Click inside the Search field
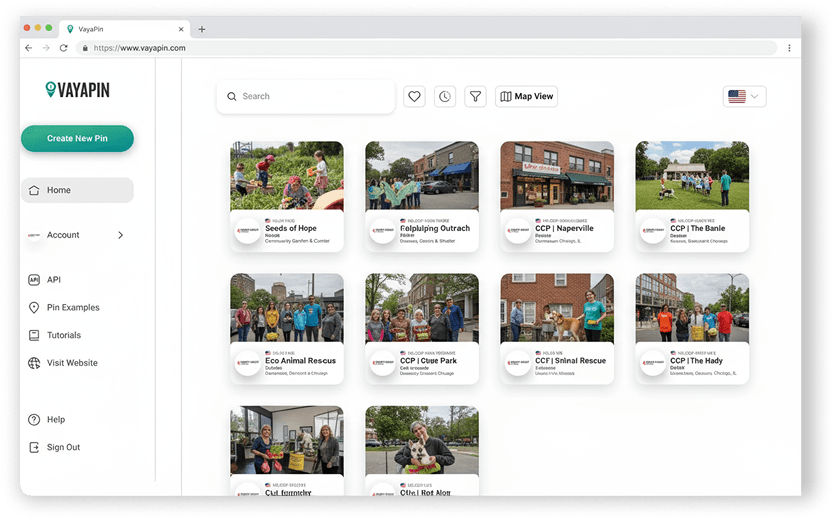The image size is (835, 520). (306, 96)
